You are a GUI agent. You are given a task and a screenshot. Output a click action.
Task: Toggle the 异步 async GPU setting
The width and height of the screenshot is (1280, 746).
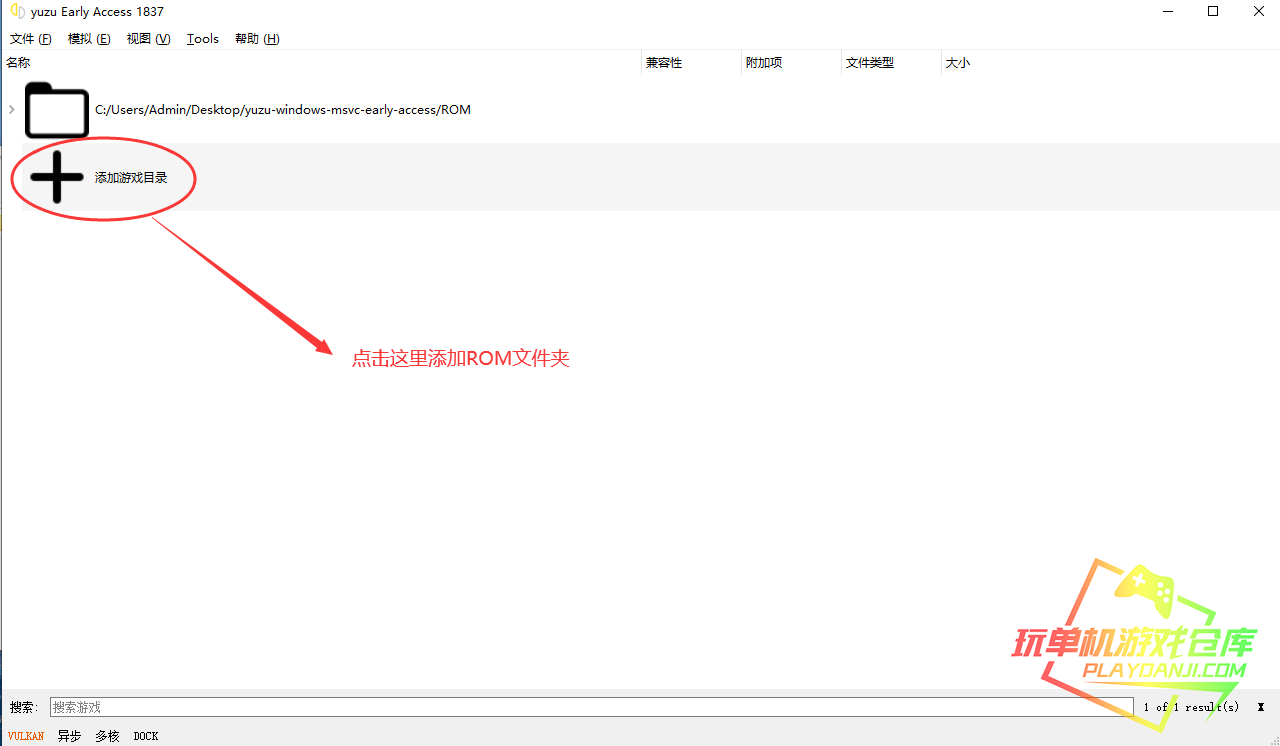(x=69, y=736)
